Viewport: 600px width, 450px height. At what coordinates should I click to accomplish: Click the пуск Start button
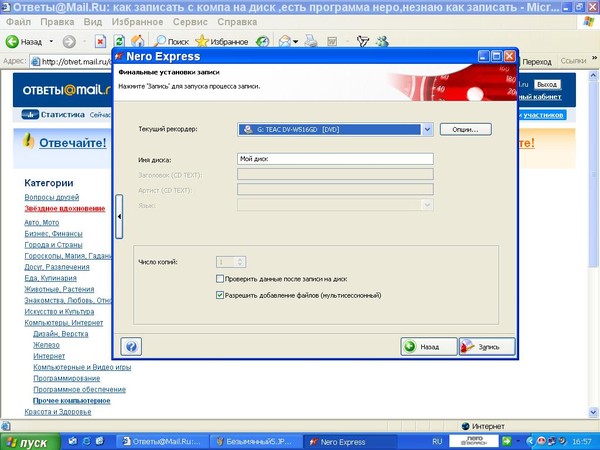pos(30,442)
